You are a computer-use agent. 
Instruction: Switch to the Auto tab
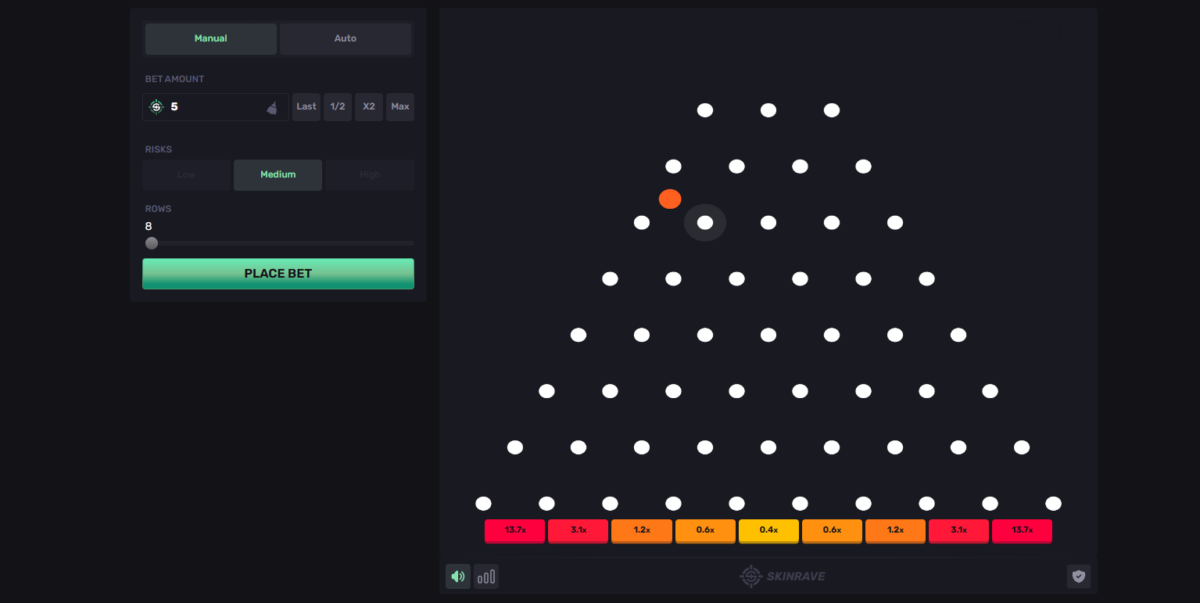(345, 39)
